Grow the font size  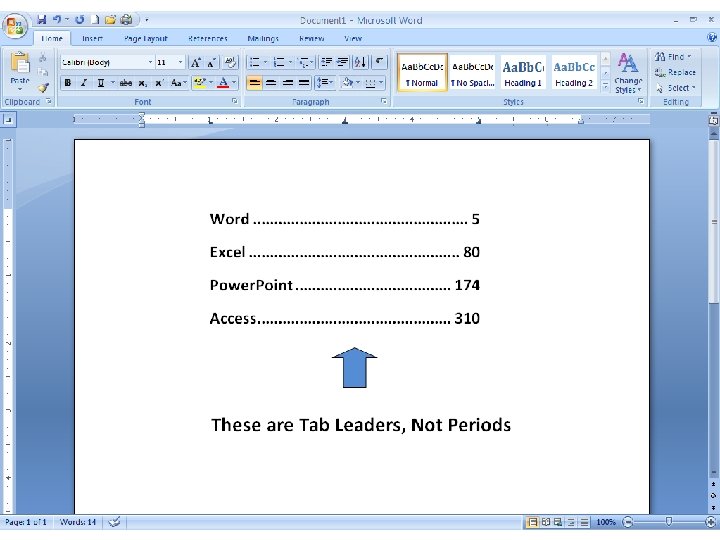pos(196,62)
